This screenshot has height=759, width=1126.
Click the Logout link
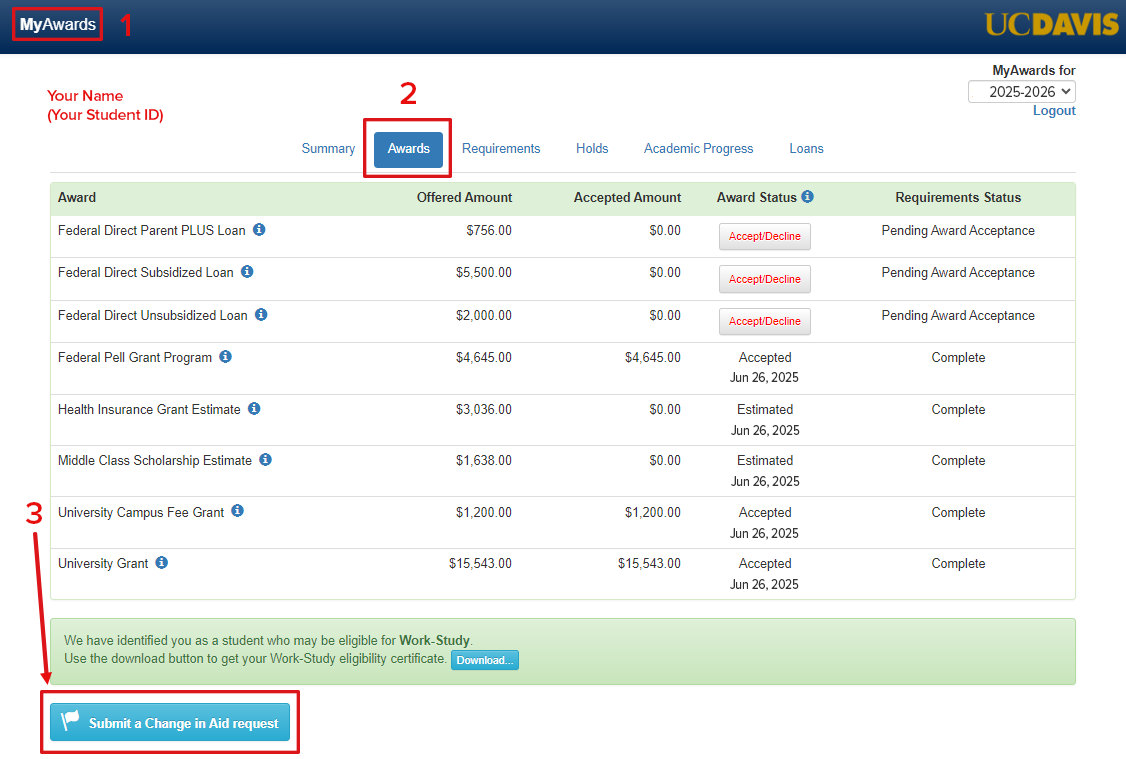click(x=1054, y=111)
